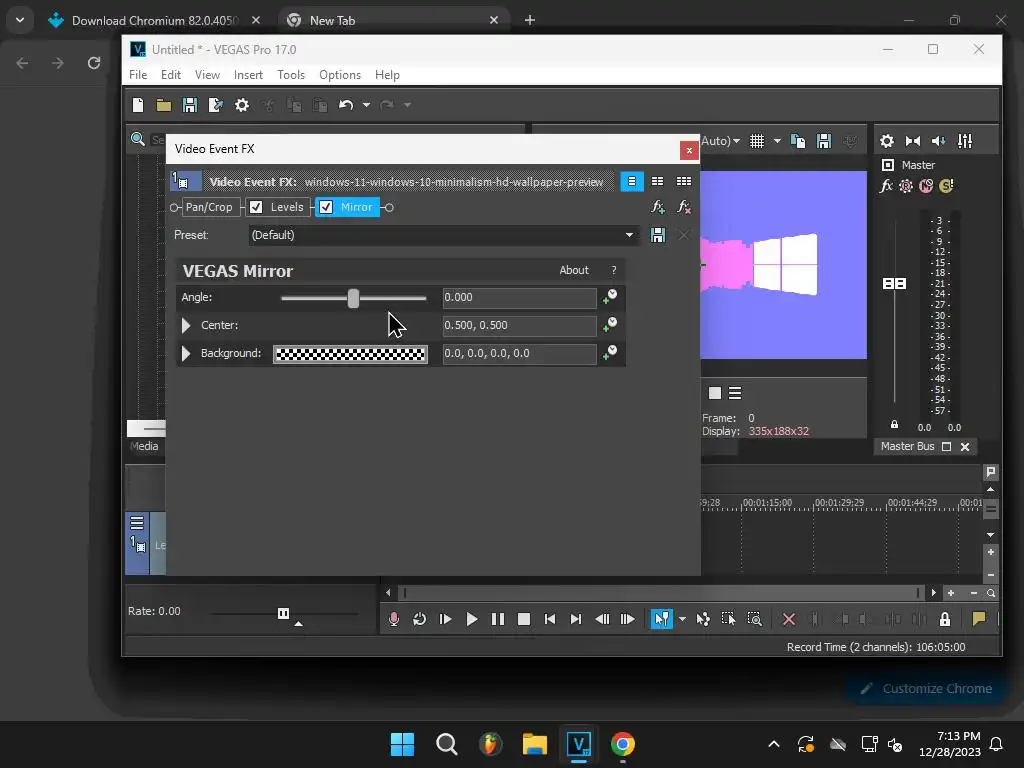Expand the Center parameter

pos(186,325)
